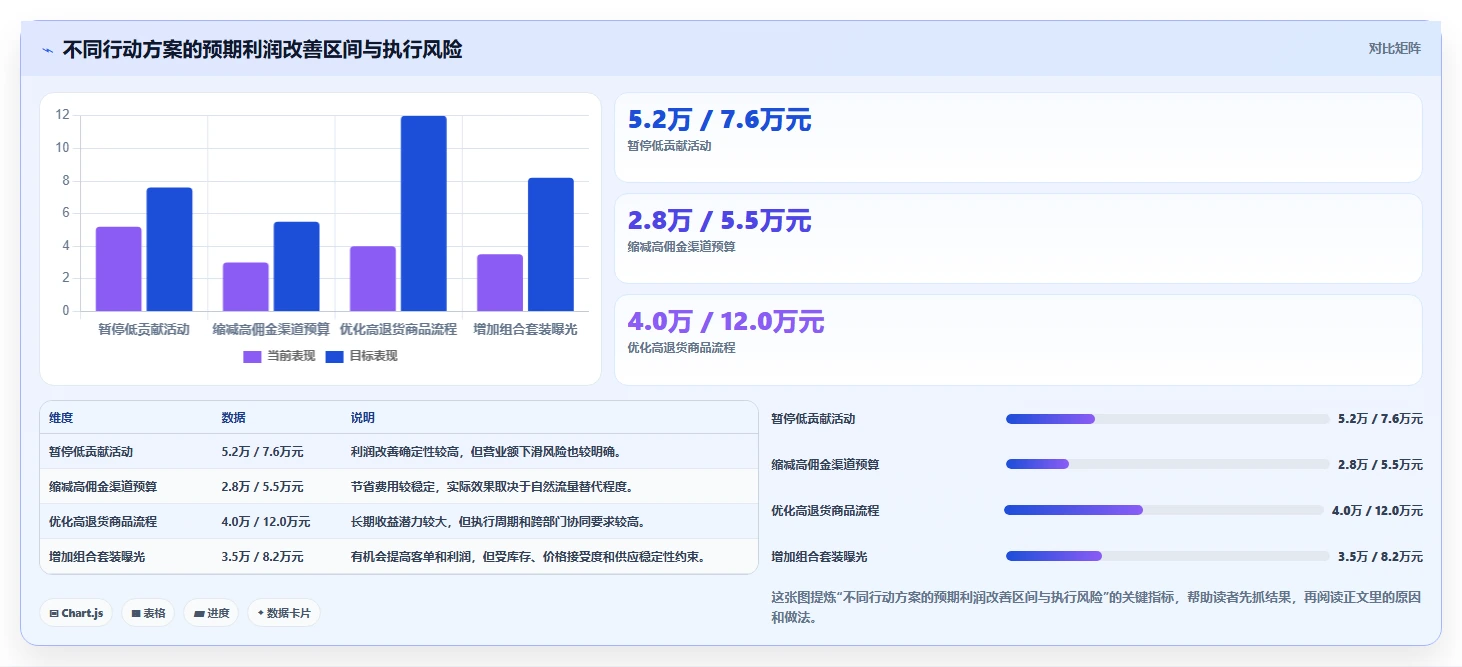
Task: Click the chart x-axis label 增加组合套装曝光
Action: (x=525, y=329)
